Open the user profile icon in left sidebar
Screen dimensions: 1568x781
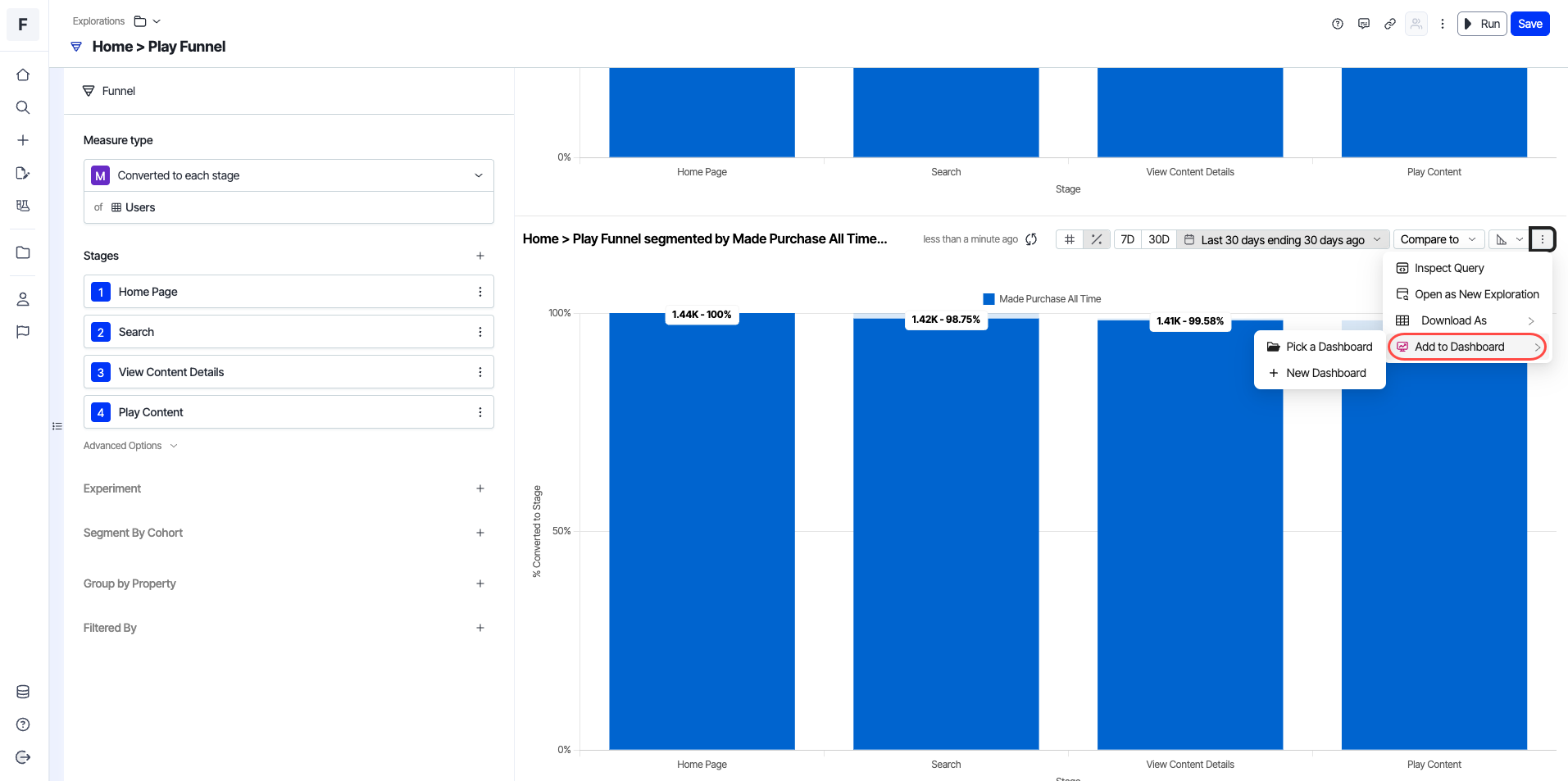(23, 299)
